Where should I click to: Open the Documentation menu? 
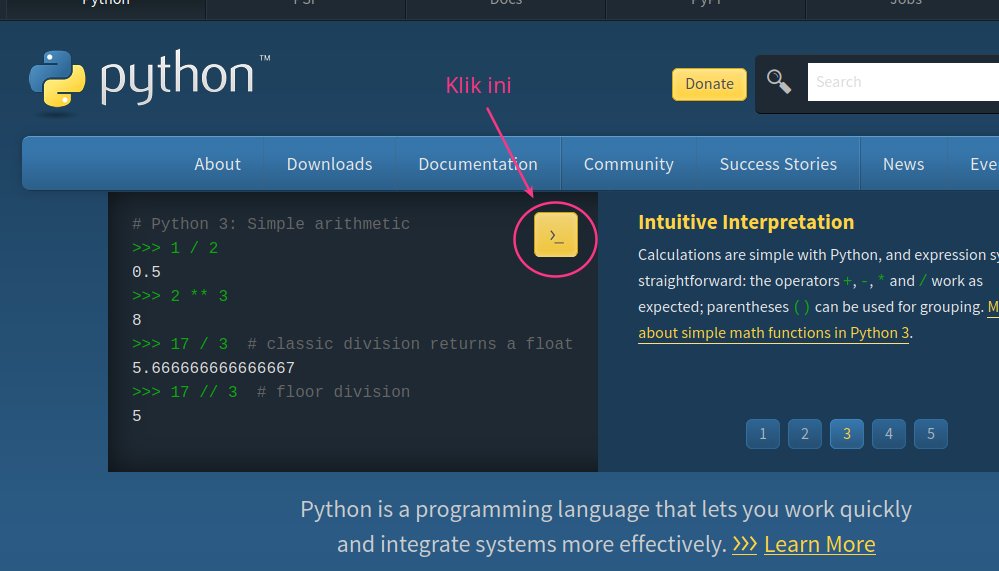[478, 164]
